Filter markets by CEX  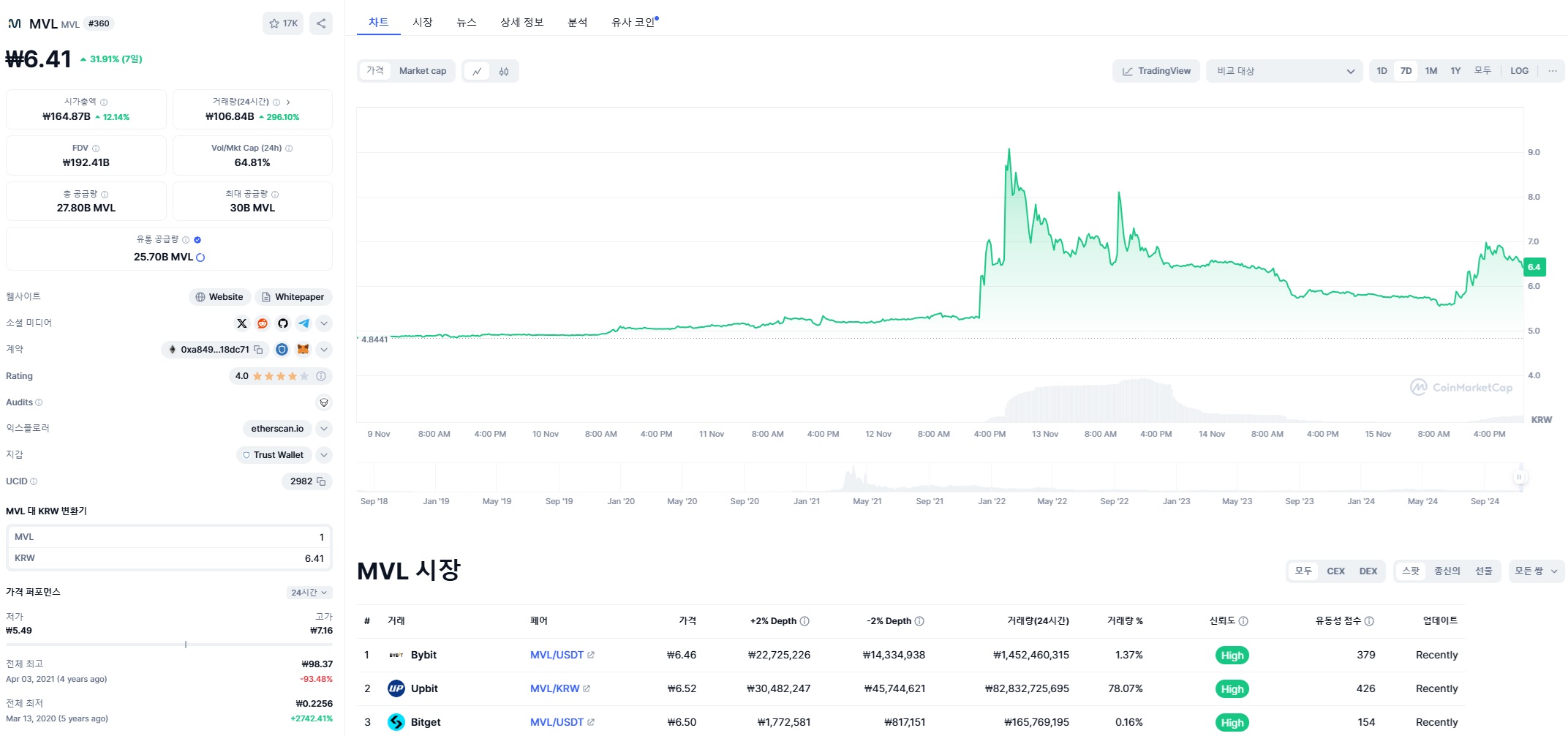tap(1335, 571)
